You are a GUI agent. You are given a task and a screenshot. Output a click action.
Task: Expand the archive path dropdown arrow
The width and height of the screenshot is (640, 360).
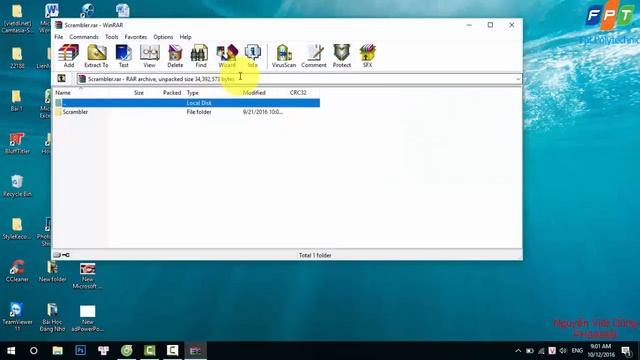pyautogui.click(x=518, y=79)
